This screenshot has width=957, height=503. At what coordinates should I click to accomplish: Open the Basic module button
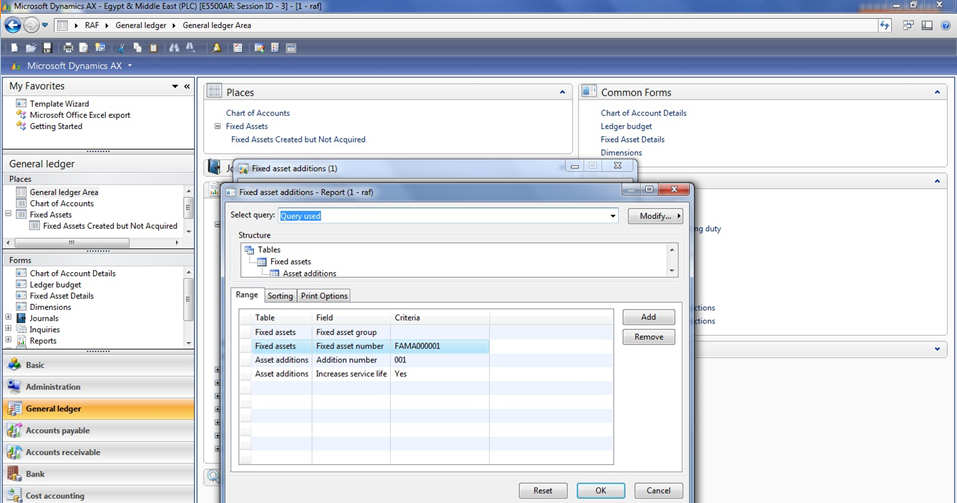[98, 365]
